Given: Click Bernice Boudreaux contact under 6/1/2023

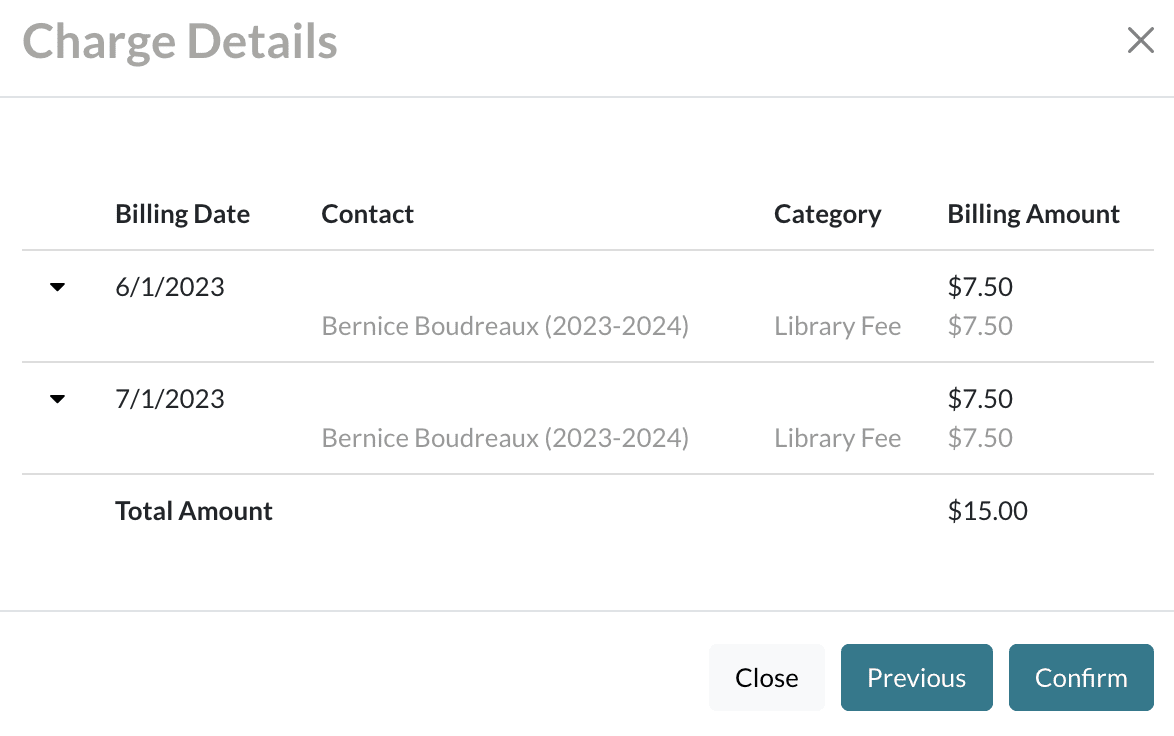Looking at the screenshot, I should point(505,326).
